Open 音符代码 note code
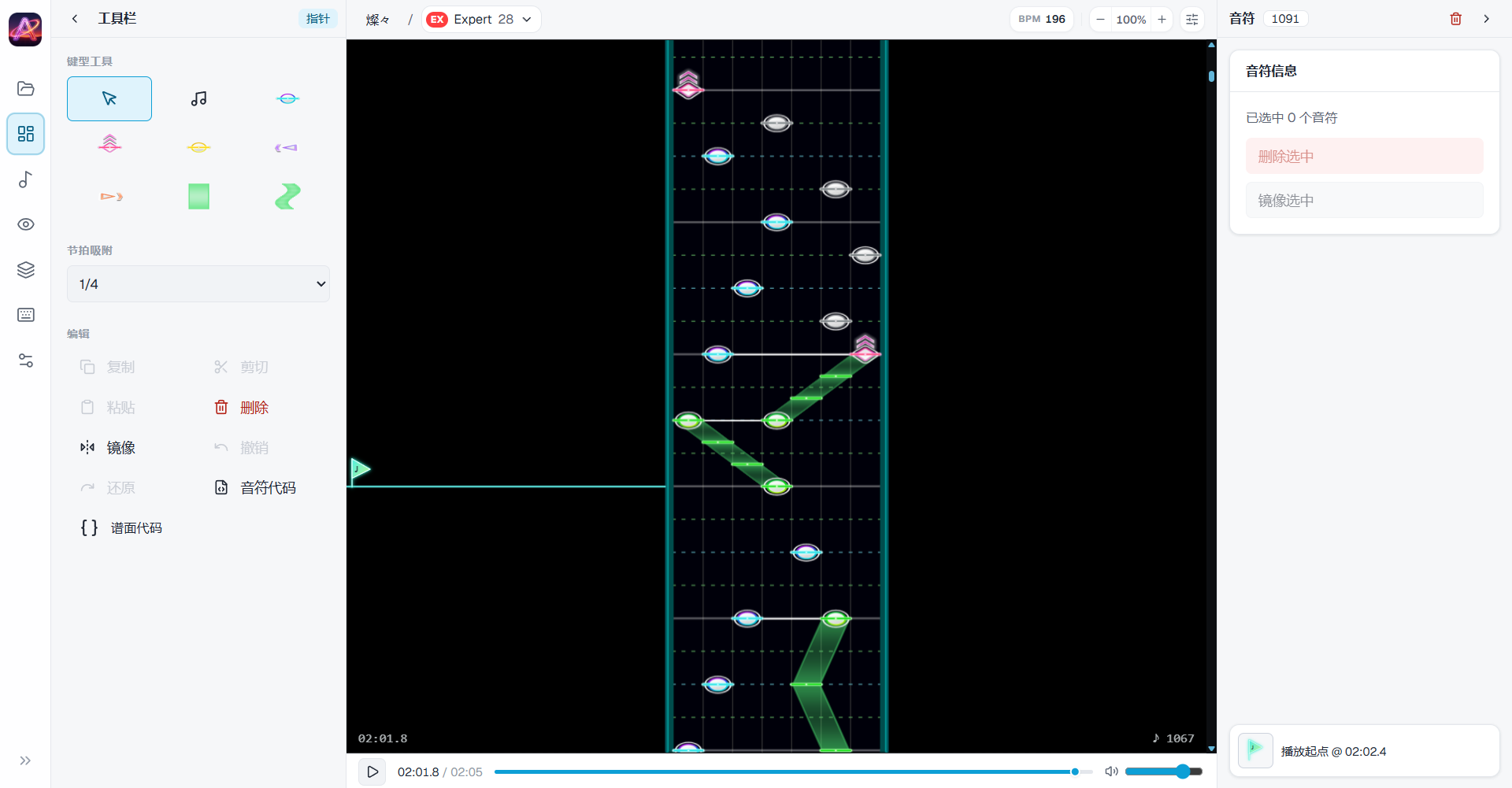 (256, 487)
